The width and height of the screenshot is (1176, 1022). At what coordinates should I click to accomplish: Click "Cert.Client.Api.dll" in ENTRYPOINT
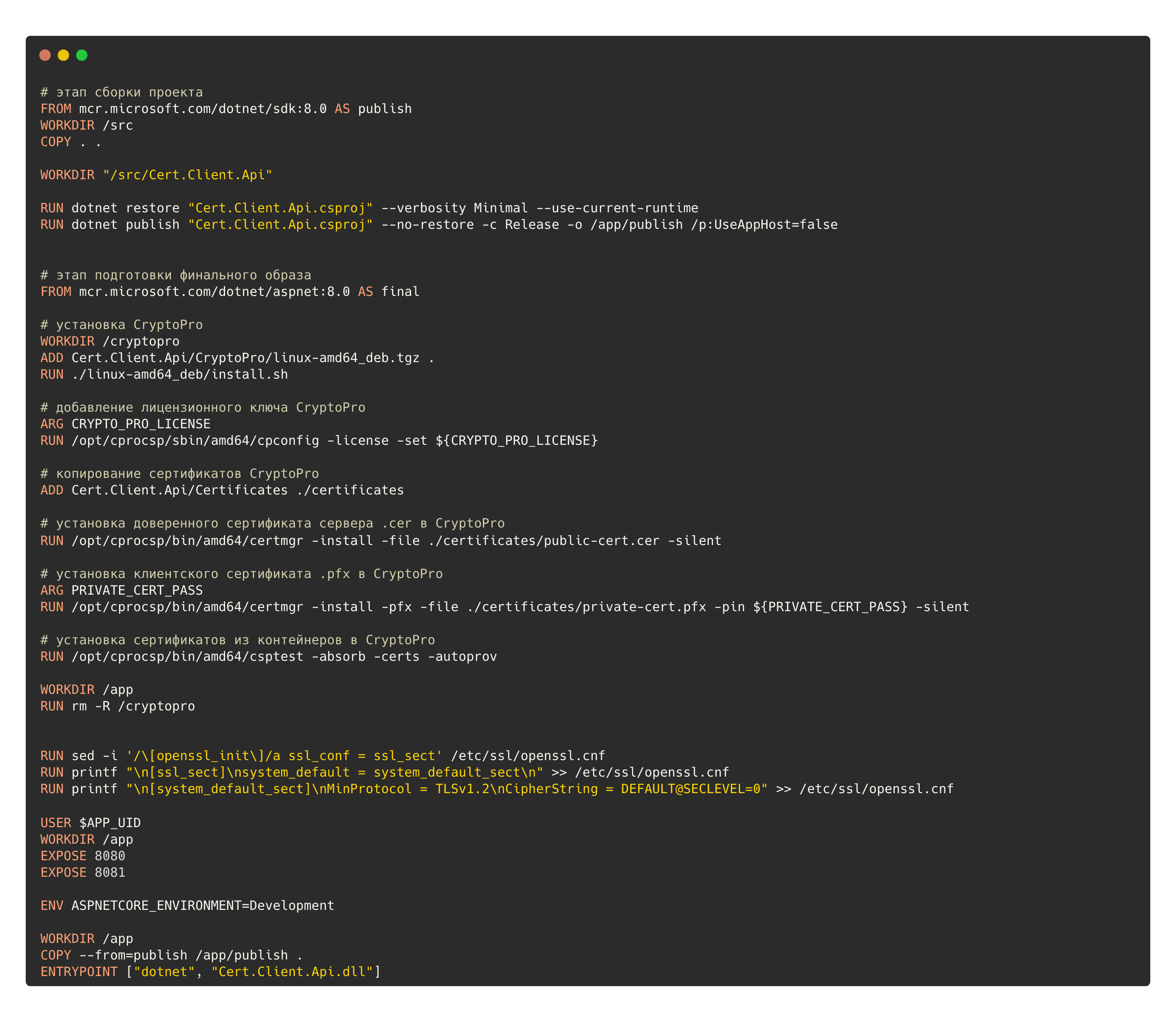tap(293, 971)
